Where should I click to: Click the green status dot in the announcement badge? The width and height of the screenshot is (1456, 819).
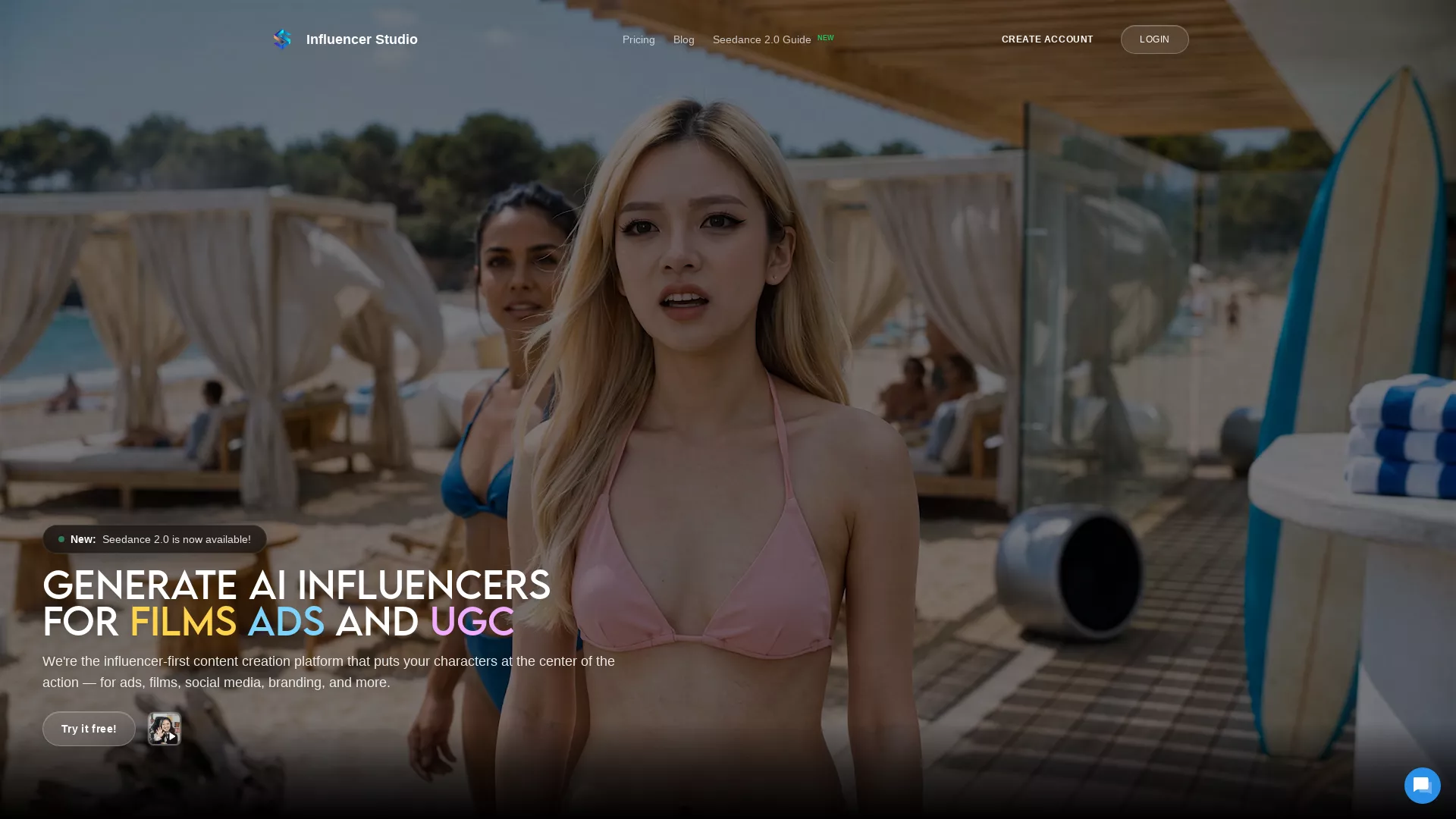tap(61, 539)
